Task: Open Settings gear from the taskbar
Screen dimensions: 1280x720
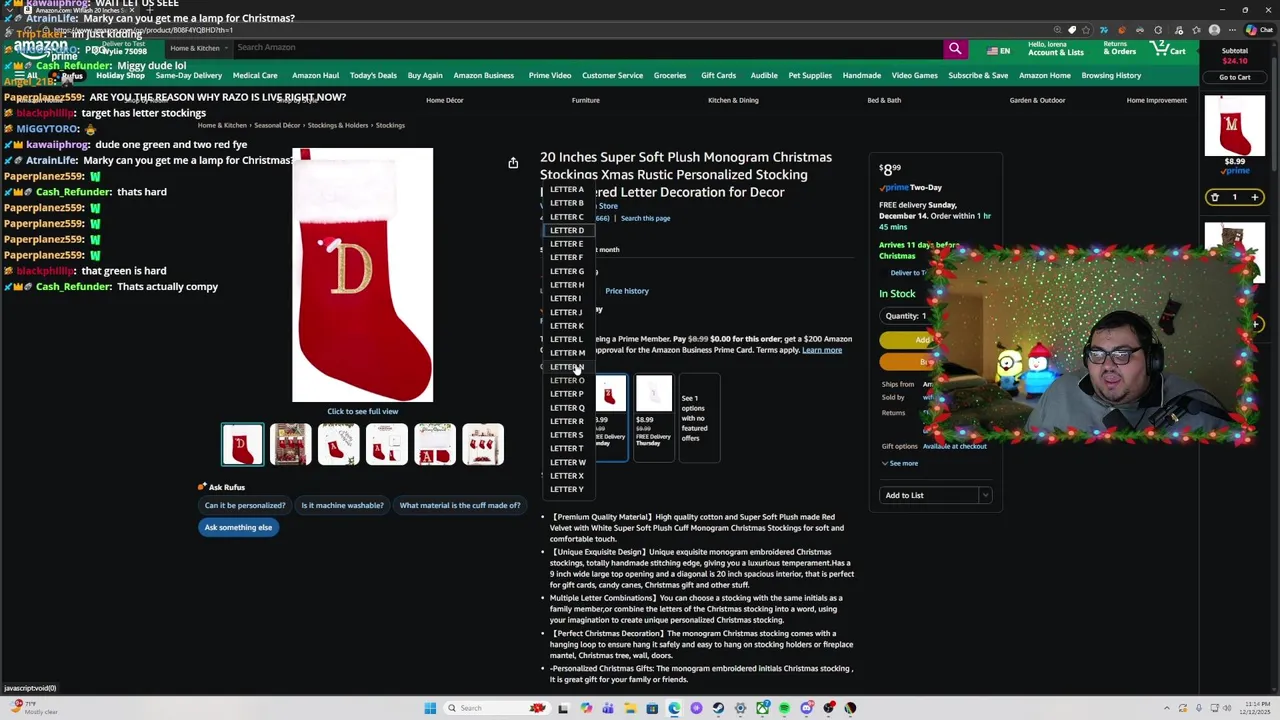Action: click(x=740, y=708)
